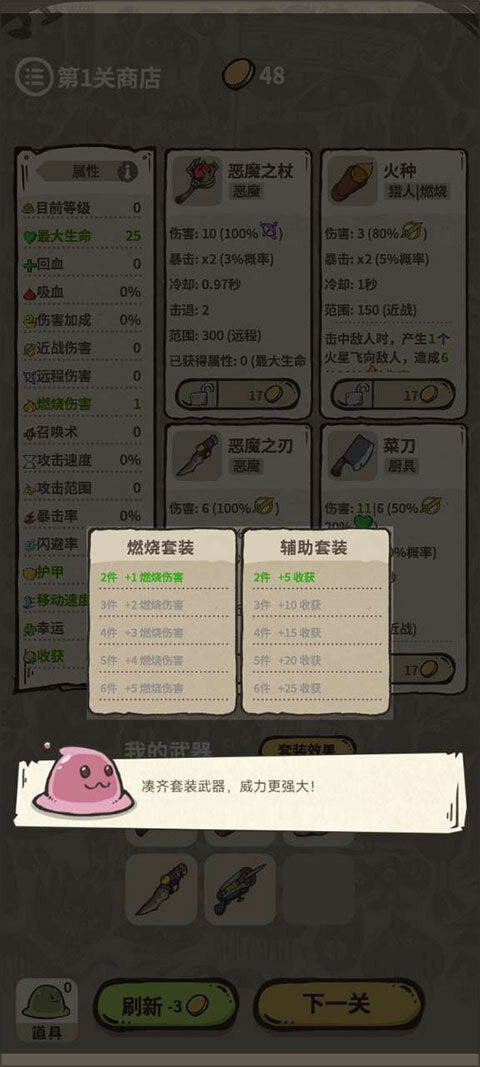The image size is (480, 1067).
Task: Open the green helmet 道具 items icon
Action: click(x=46, y=1003)
